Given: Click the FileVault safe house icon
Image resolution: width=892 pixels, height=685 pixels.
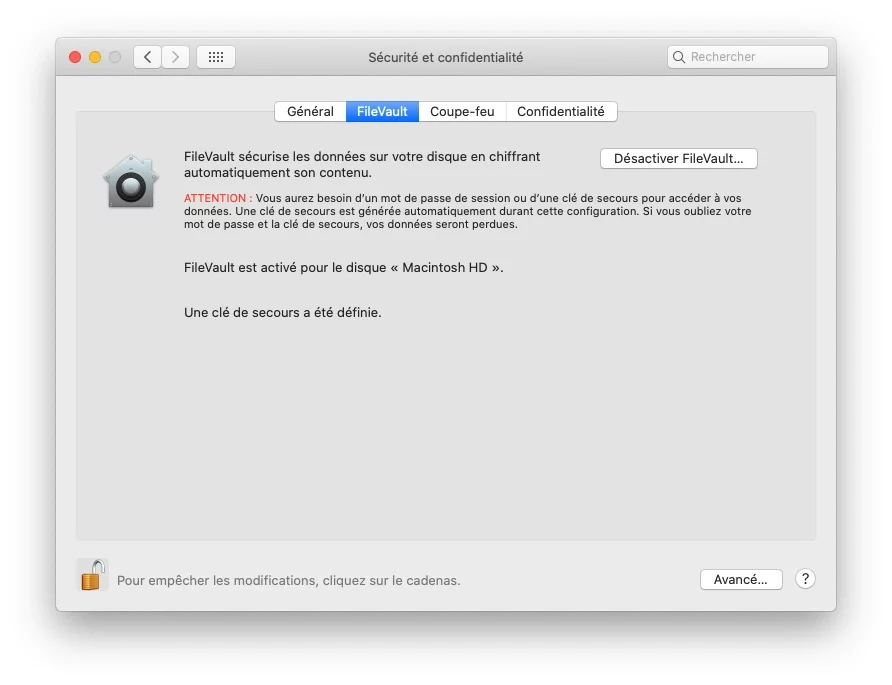Looking at the screenshot, I should (130, 182).
